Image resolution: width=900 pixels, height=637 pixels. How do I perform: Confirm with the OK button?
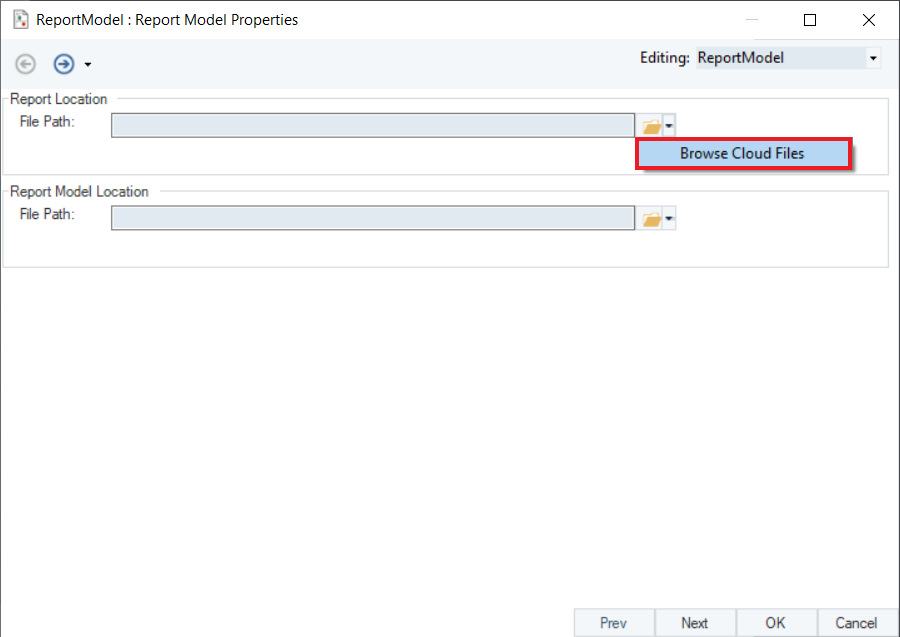776,622
